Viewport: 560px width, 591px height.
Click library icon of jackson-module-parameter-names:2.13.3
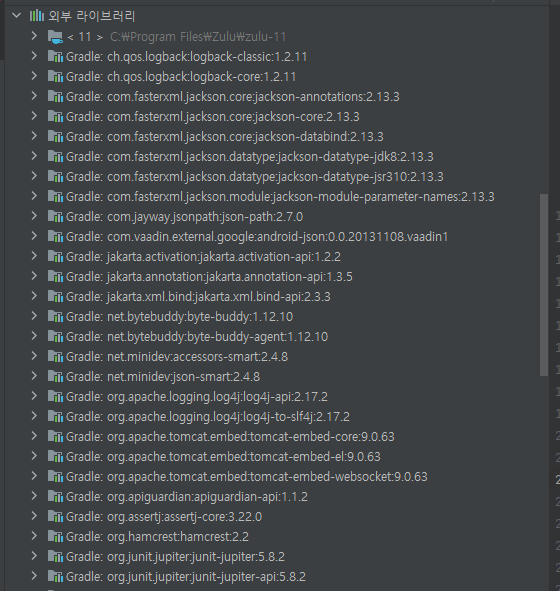point(55,196)
